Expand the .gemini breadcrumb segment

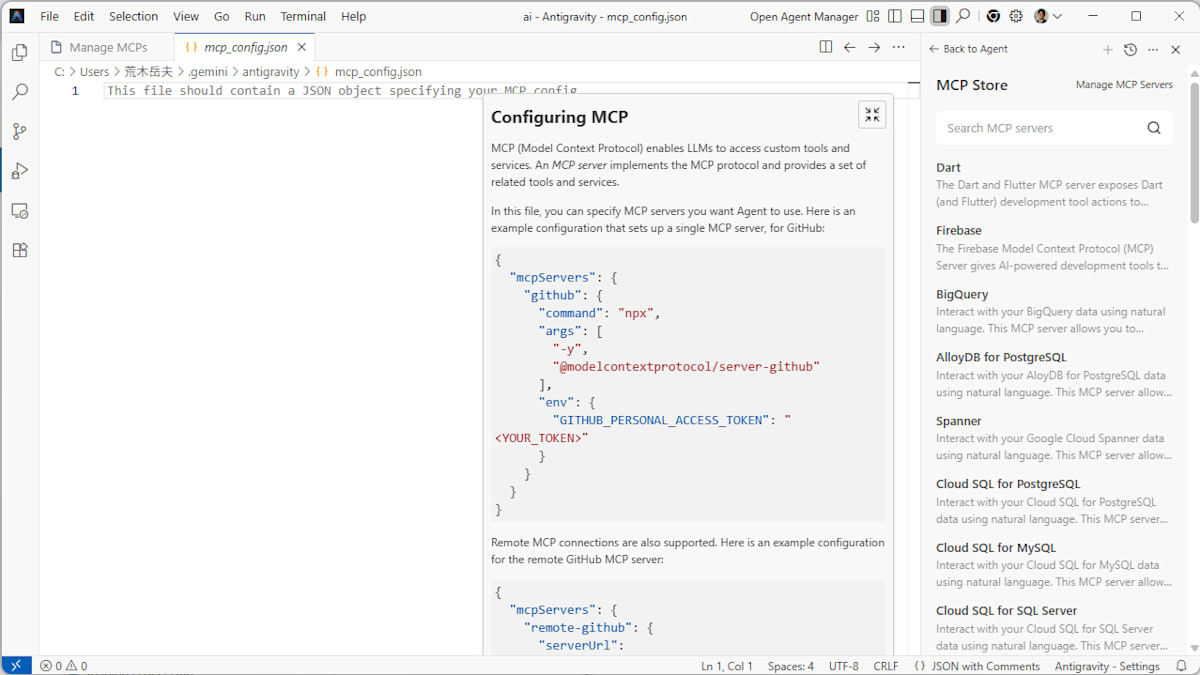click(208, 72)
